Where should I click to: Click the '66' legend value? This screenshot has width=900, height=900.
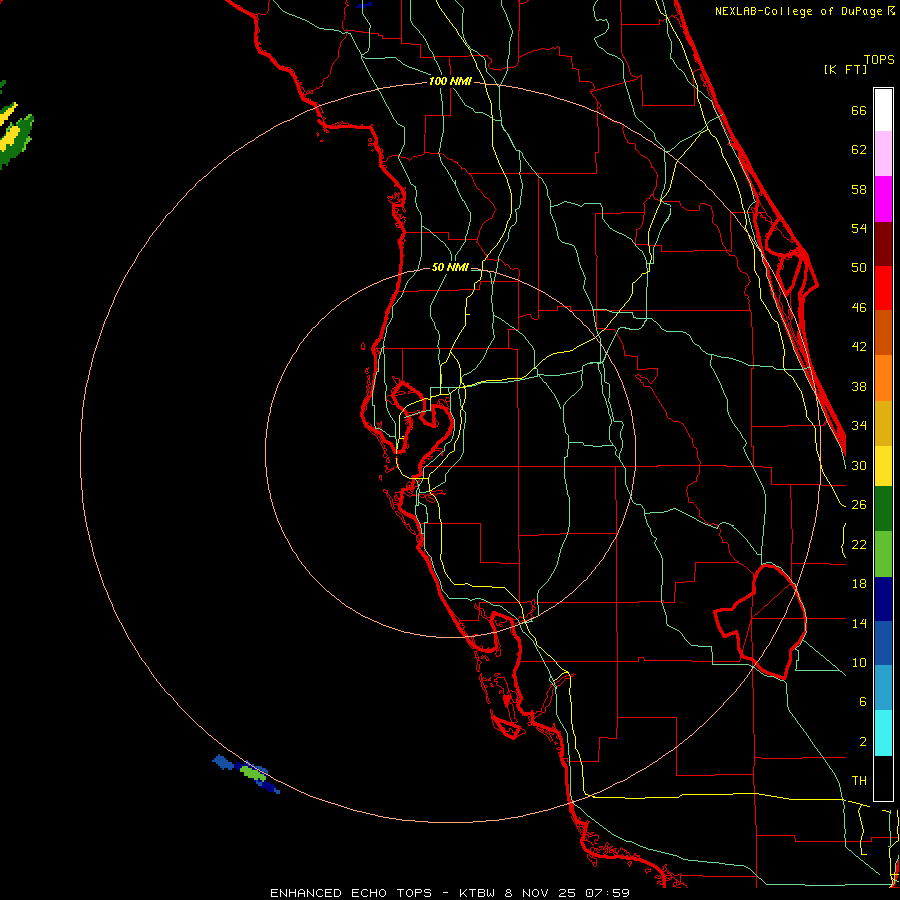point(859,110)
